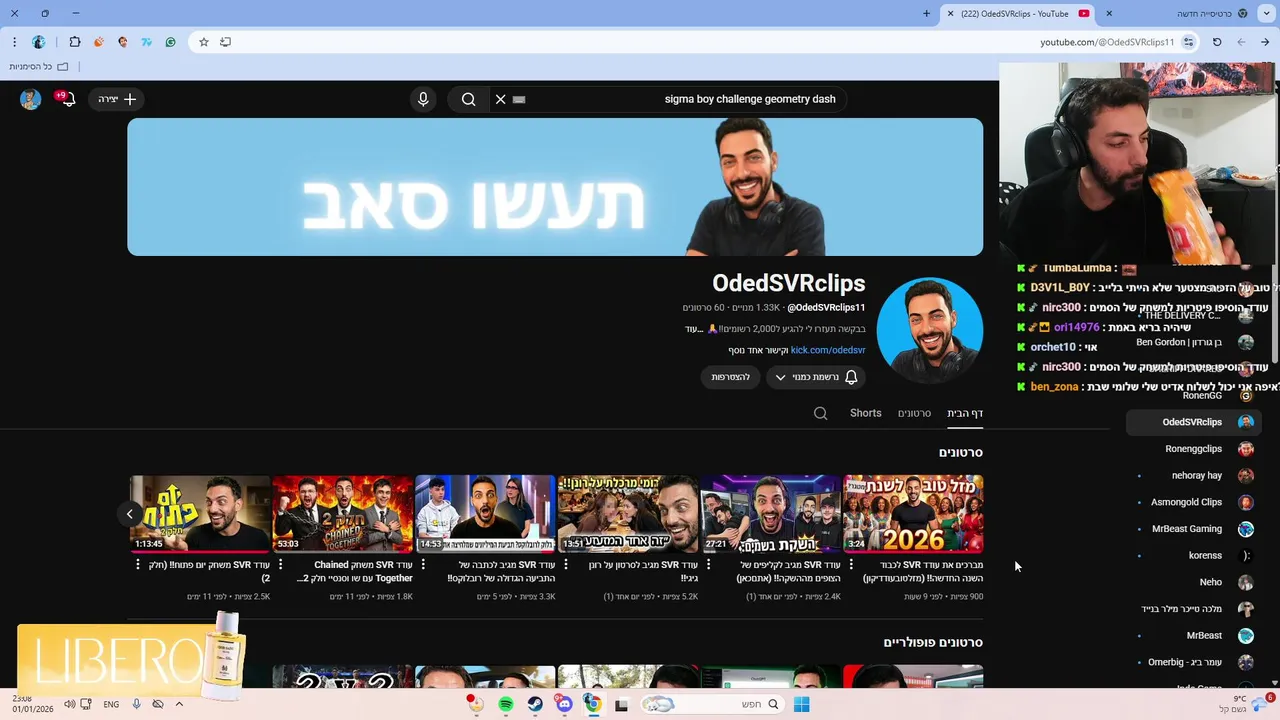The image size is (1280, 720).
Task: Expand the Chrome tab search dropdown
Action: click(1265, 14)
